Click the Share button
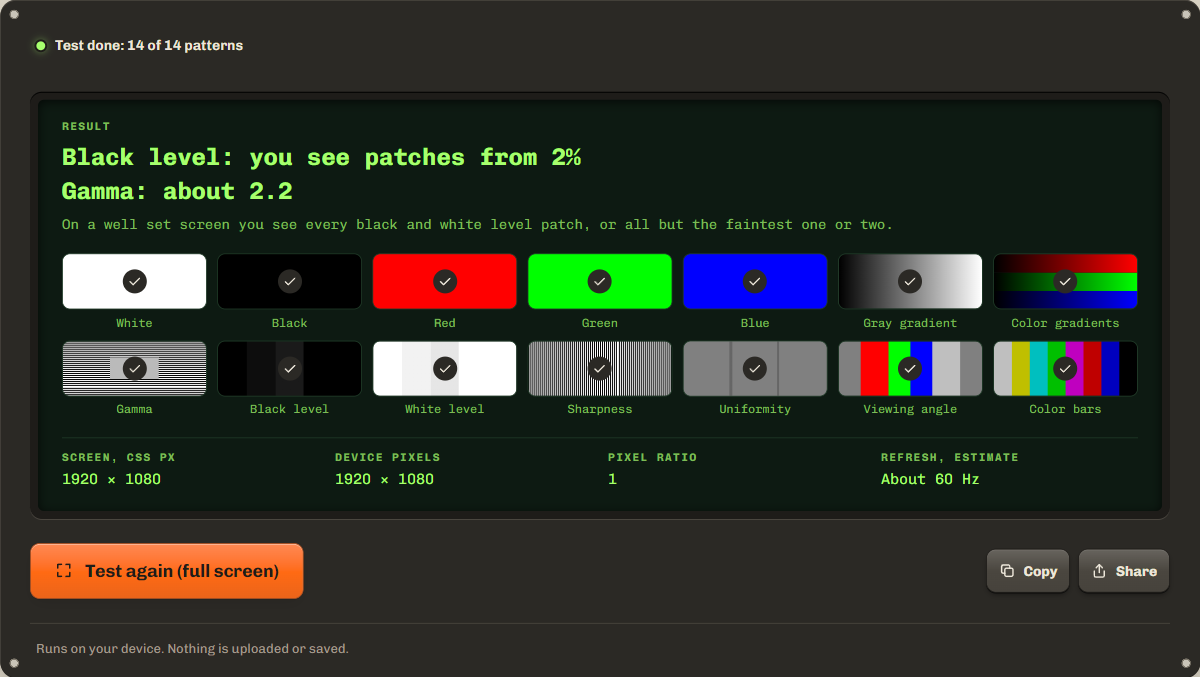Screen dimensions: 1200x677 [1124, 571]
